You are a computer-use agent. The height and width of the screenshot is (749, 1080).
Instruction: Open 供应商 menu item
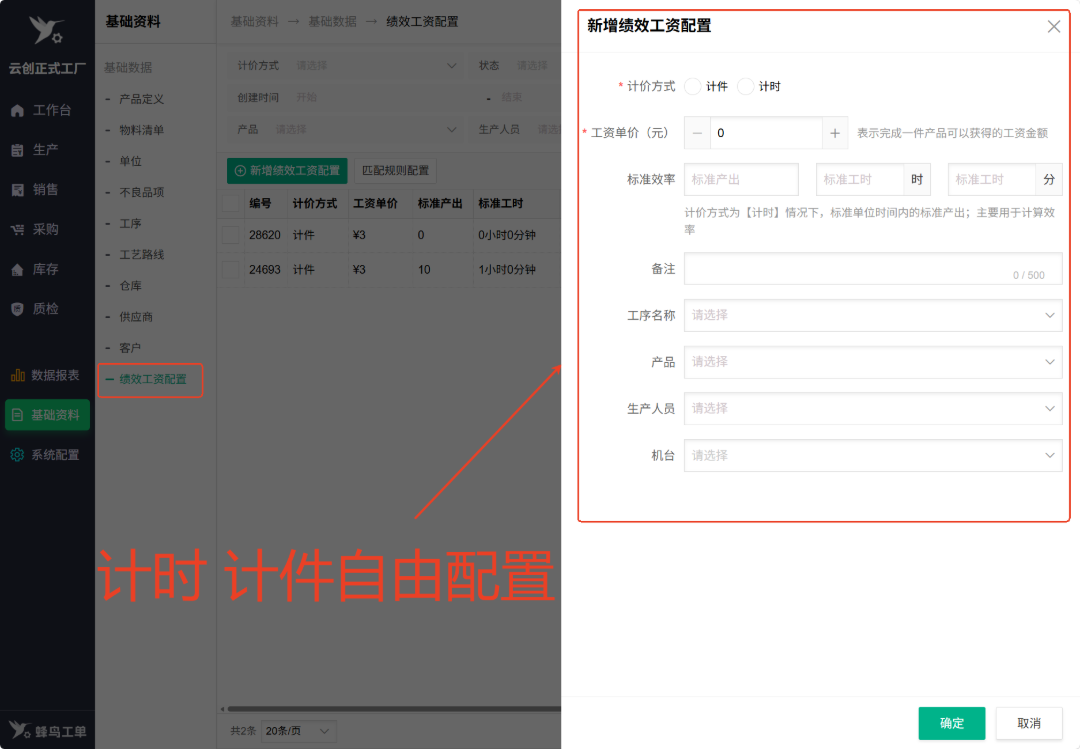tap(136, 317)
